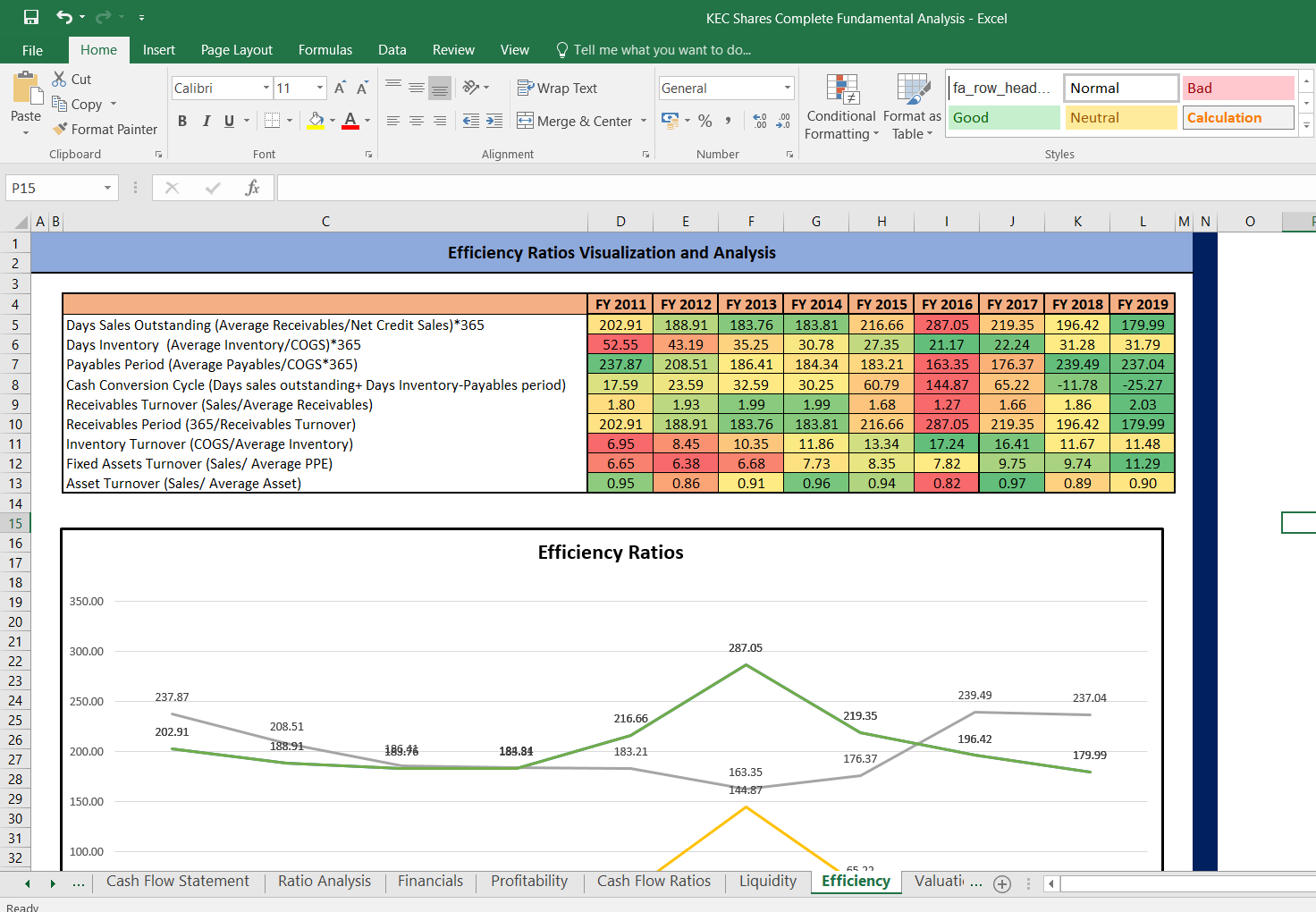This screenshot has width=1316, height=912.
Task: Toggle Wrap Text
Action: (557, 88)
